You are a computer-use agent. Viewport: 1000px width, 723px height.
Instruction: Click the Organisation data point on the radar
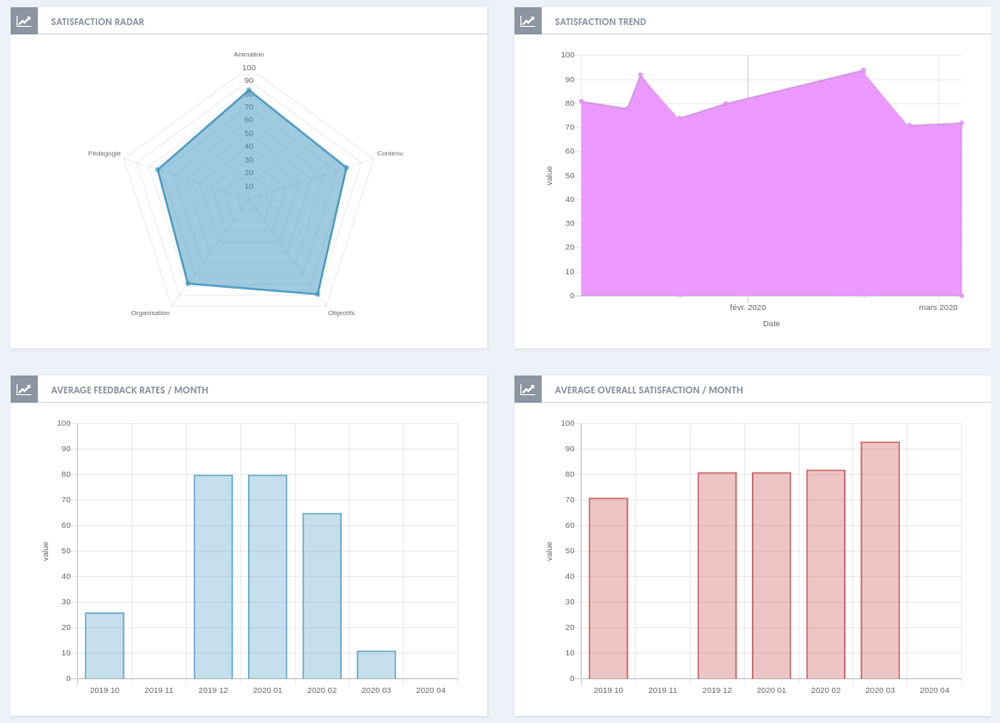tap(187, 285)
